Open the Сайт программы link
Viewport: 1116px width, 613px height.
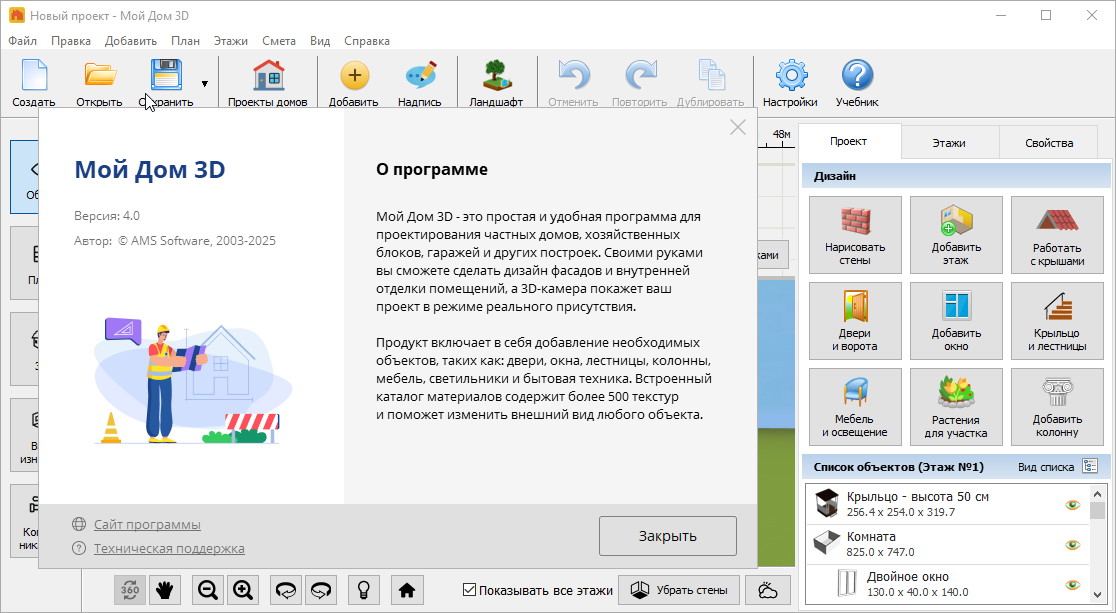(x=147, y=525)
